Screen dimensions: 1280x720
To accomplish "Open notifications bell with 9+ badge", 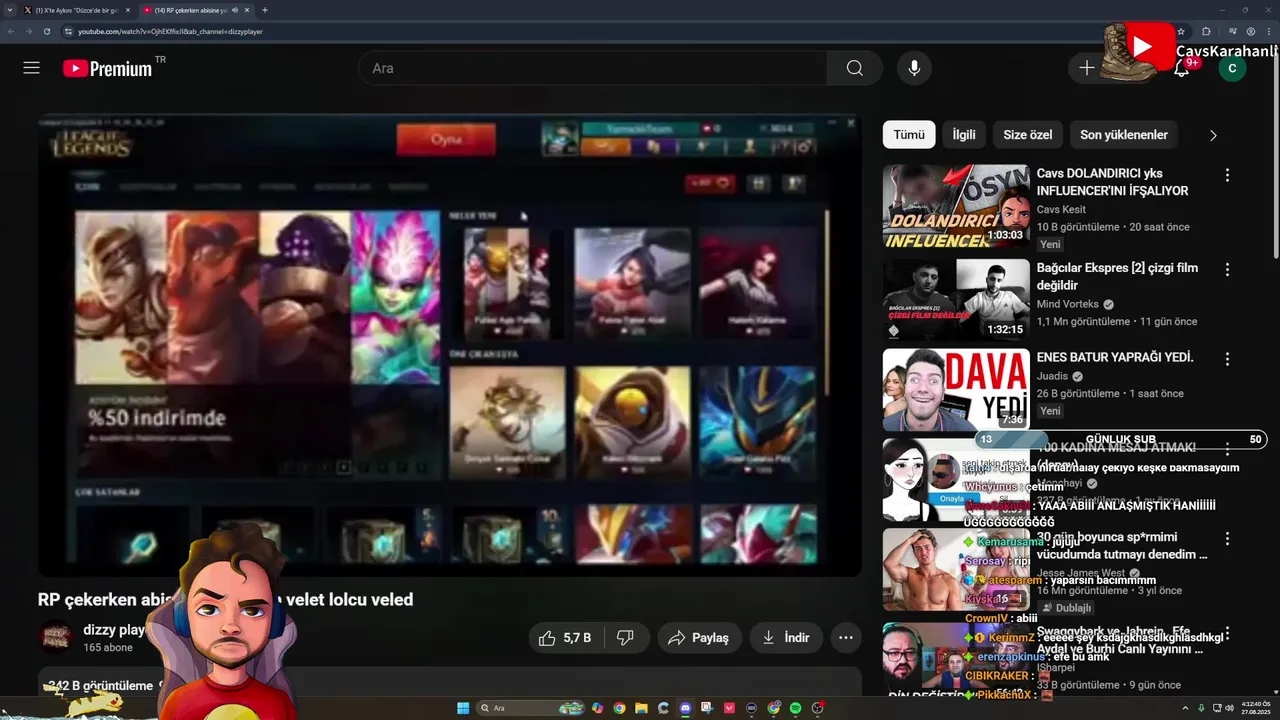I will [1182, 68].
